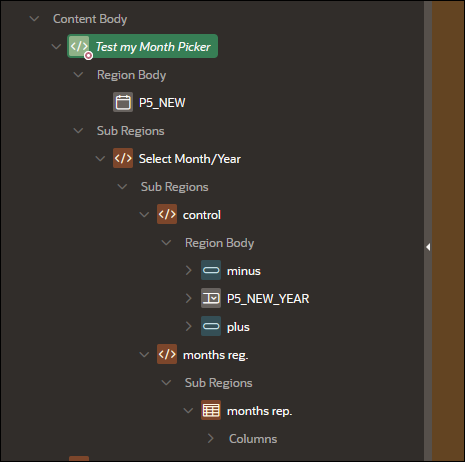
Task: Expand the plus button node
Action: click(189, 326)
